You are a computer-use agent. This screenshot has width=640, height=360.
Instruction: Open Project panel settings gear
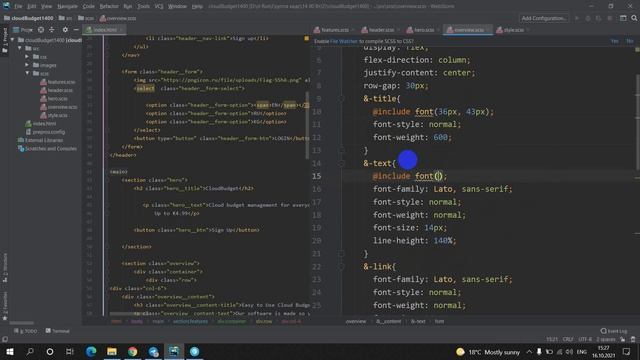tap(65, 30)
